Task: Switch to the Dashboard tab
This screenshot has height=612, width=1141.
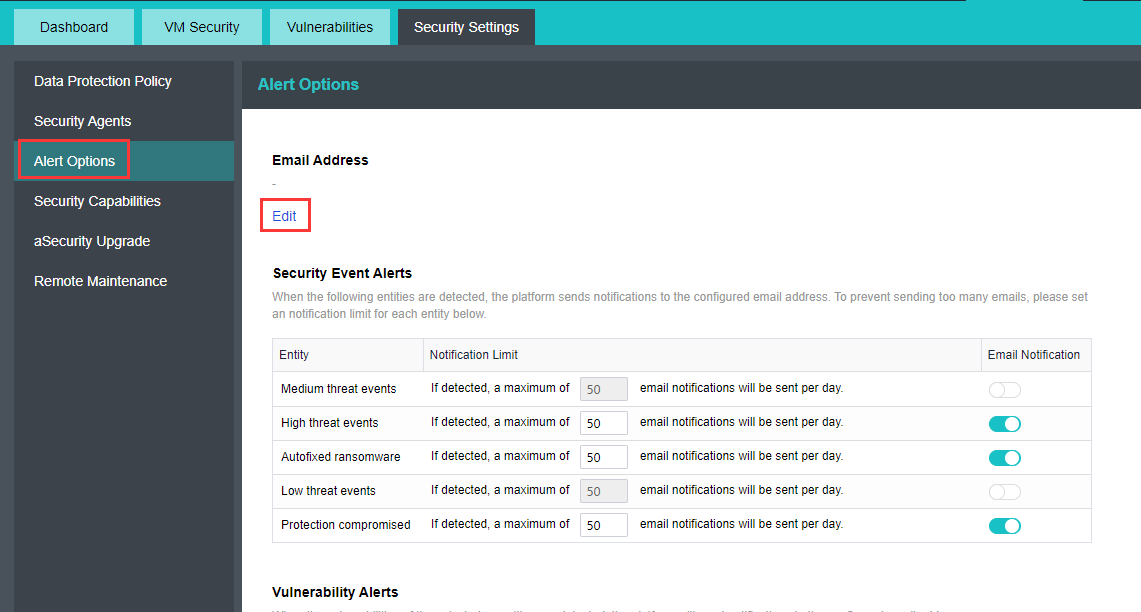Action: click(x=73, y=27)
